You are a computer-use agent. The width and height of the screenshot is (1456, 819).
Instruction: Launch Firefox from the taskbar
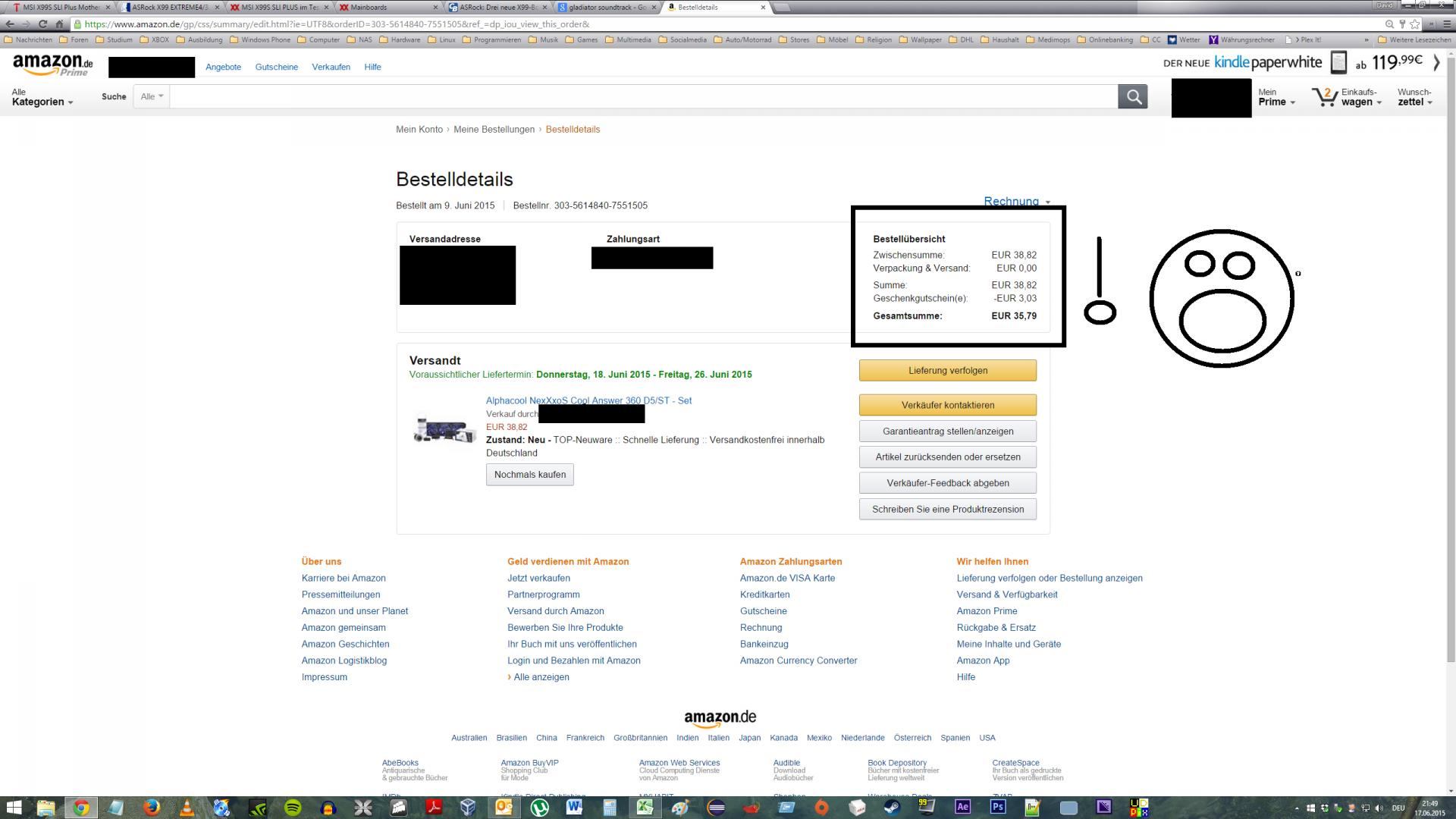click(151, 808)
